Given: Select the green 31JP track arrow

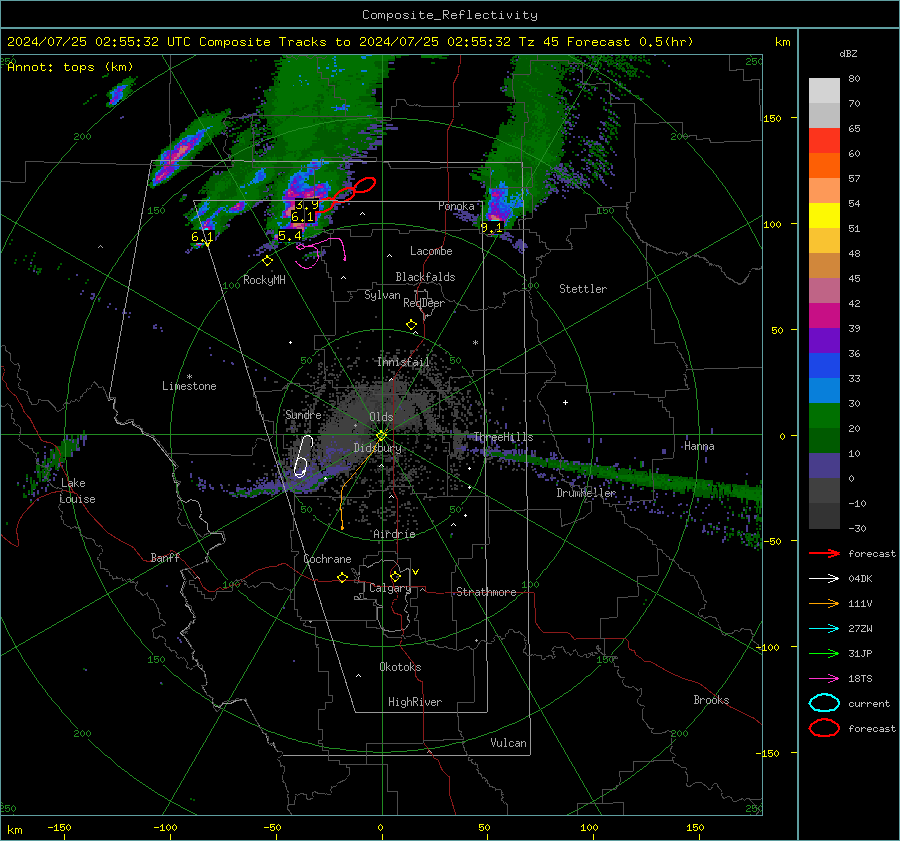Looking at the screenshot, I should coord(824,653).
